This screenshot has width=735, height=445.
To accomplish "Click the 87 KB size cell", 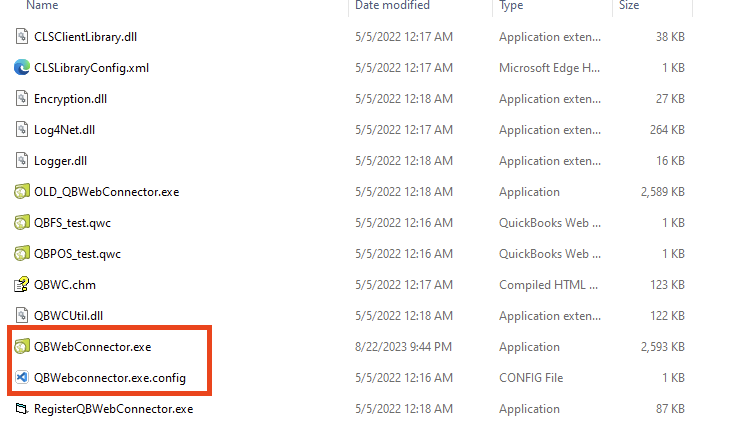I will tap(670, 408).
